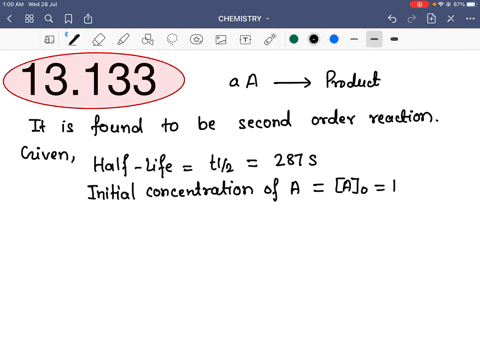Go back using the left chevron

pyautogui.click(x=9, y=19)
